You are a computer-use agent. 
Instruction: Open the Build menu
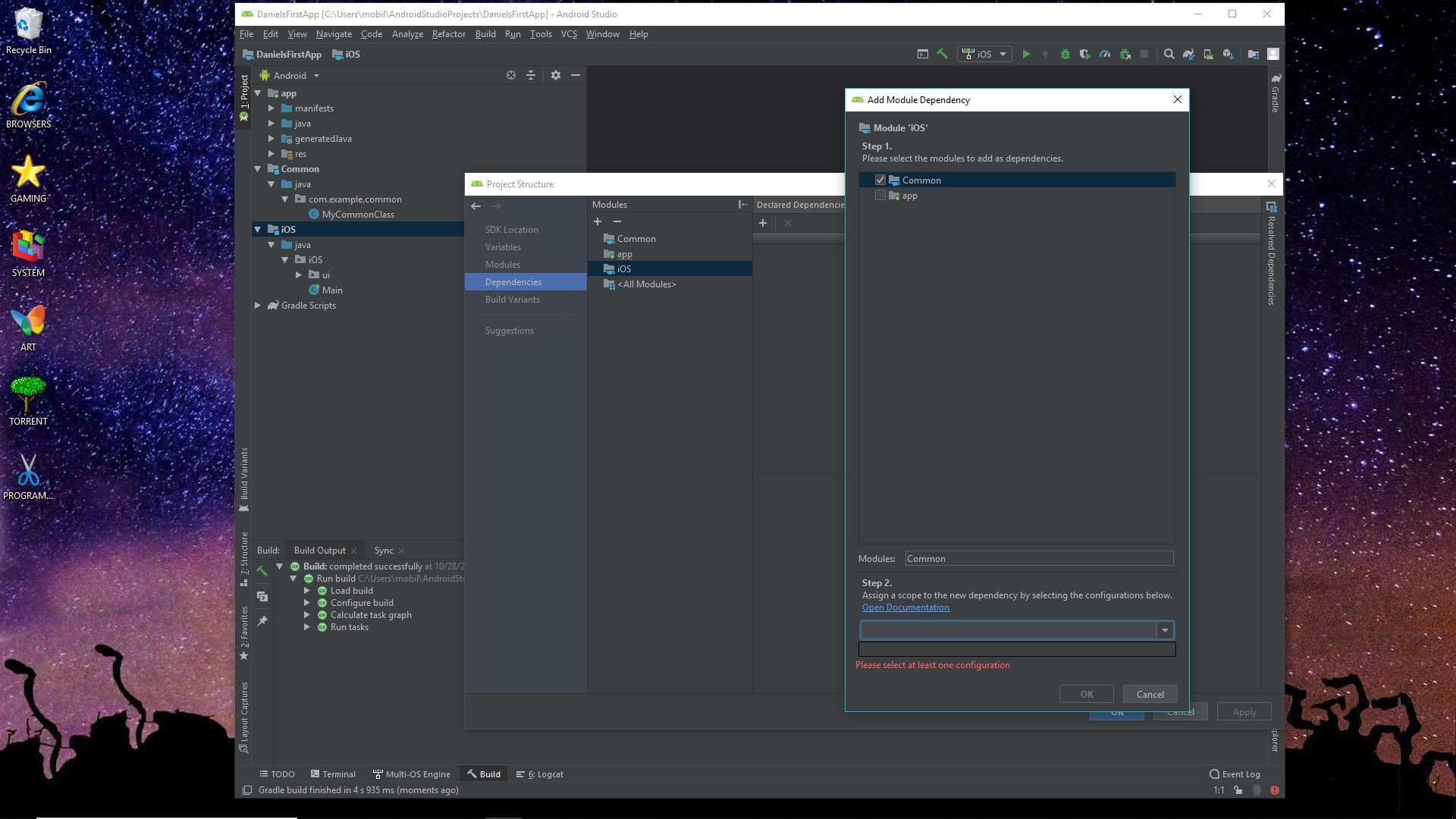click(x=485, y=34)
